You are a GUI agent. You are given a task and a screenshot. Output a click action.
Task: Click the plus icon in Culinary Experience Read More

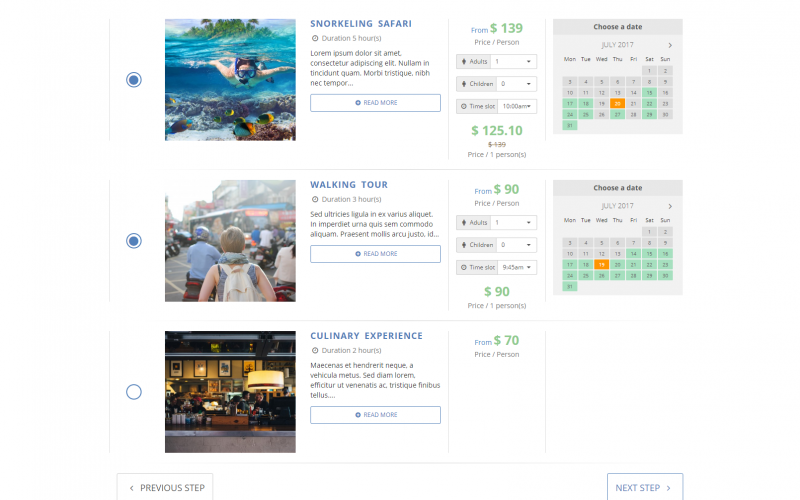coord(358,415)
